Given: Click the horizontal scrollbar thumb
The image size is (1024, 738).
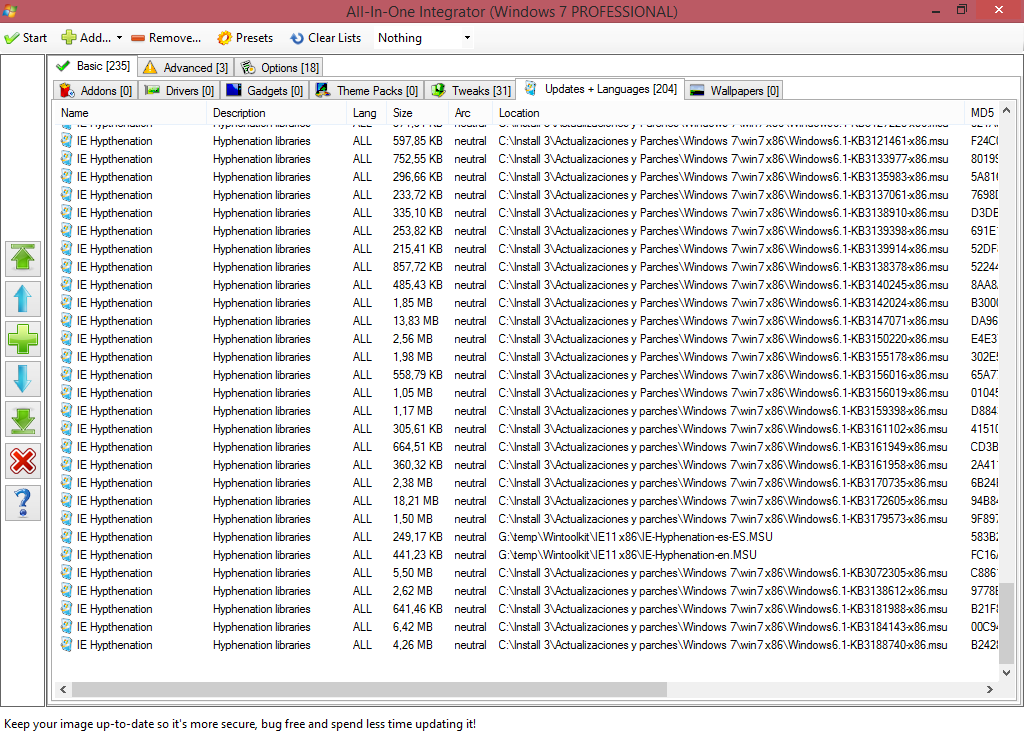Looking at the screenshot, I should pos(369,689).
